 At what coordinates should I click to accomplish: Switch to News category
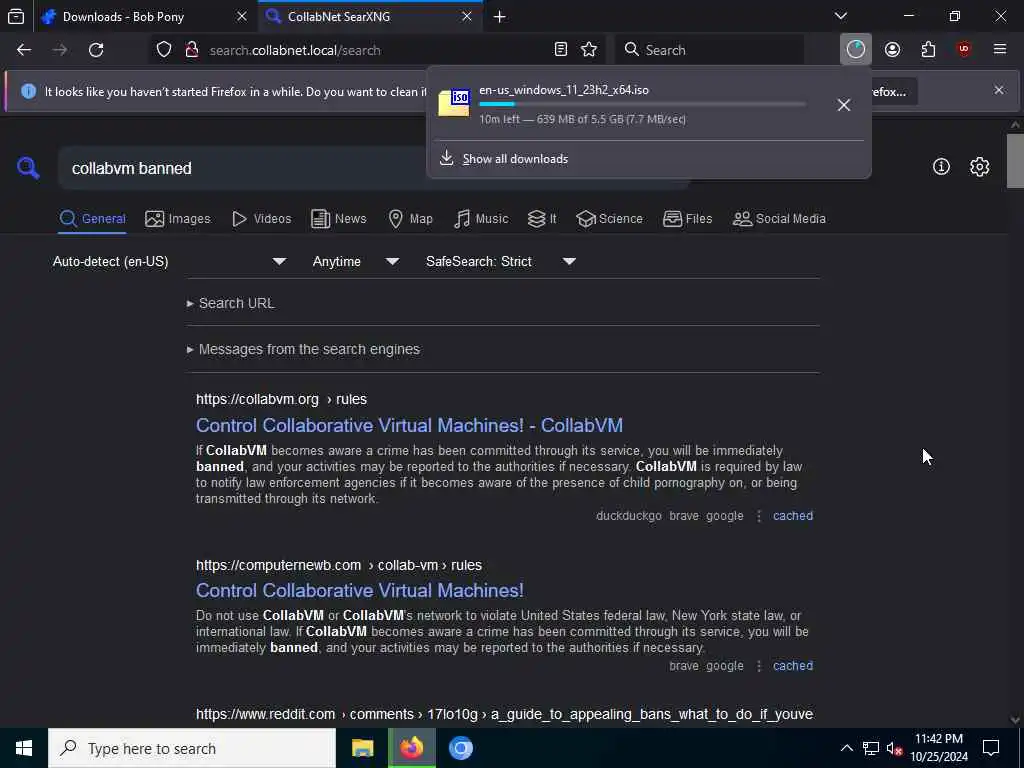tap(338, 219)
